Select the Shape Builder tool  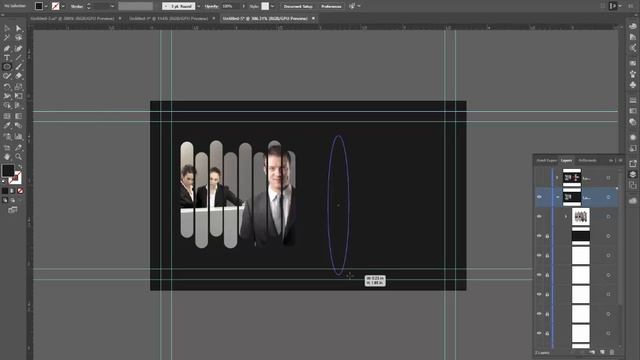point(7,106)
